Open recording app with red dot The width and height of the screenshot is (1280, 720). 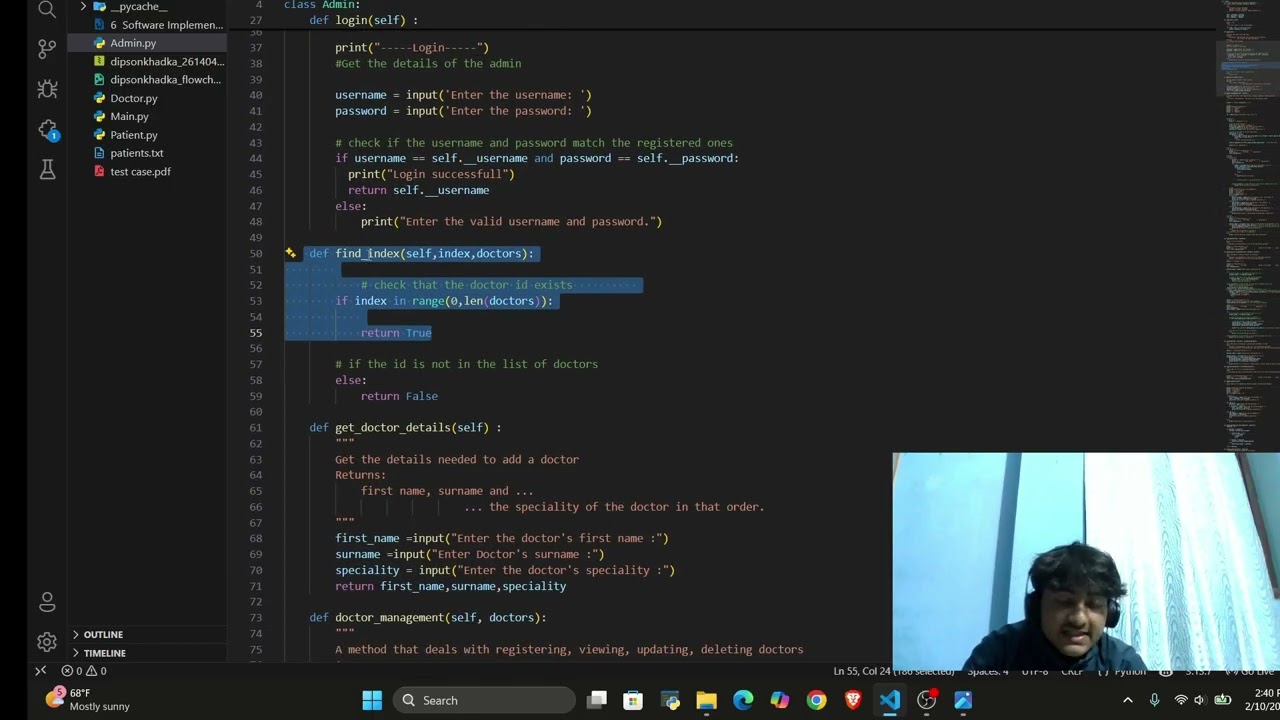click(927, 700)
